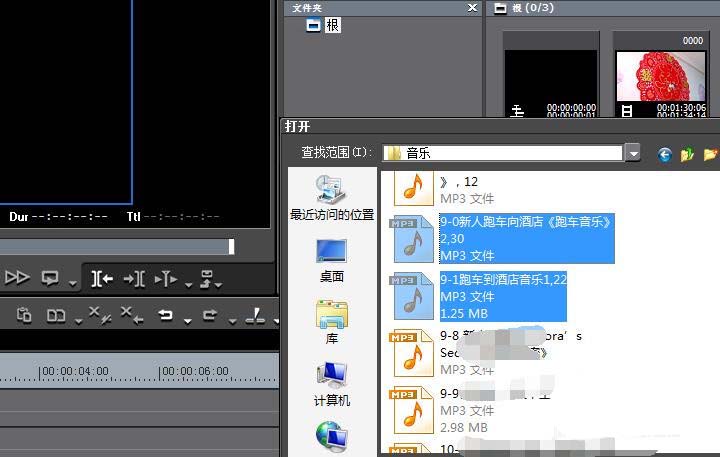Image resolution: width=720 pixels, height=457 pixels.
Task: Open 最近访问的位置 in places bar
Action: coord(332,198)
